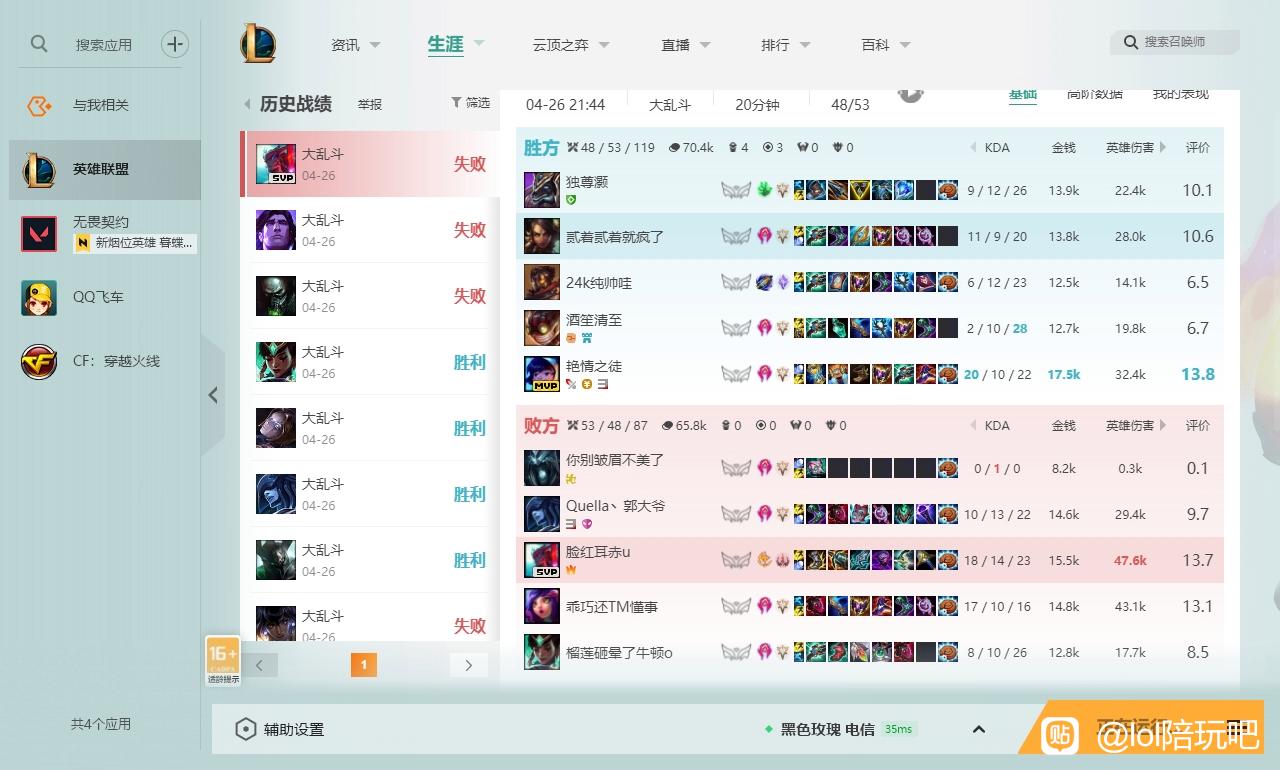
Task: Open the QQ飞车 app icon
Action: tap(39, 297)
